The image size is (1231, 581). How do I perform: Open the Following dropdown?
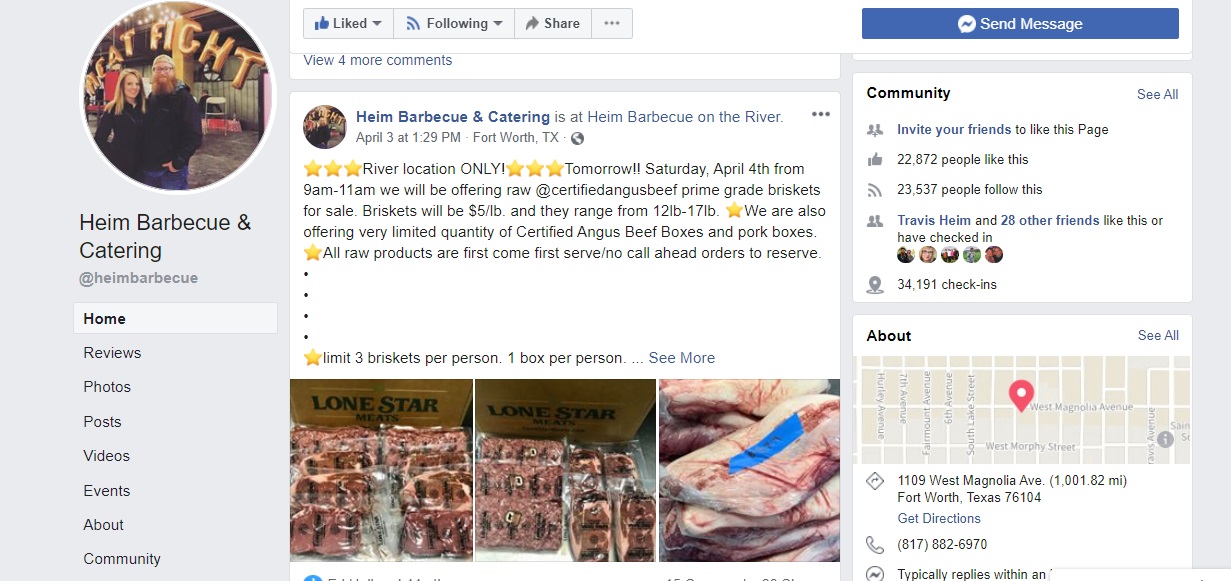click(x=454, y=23)
